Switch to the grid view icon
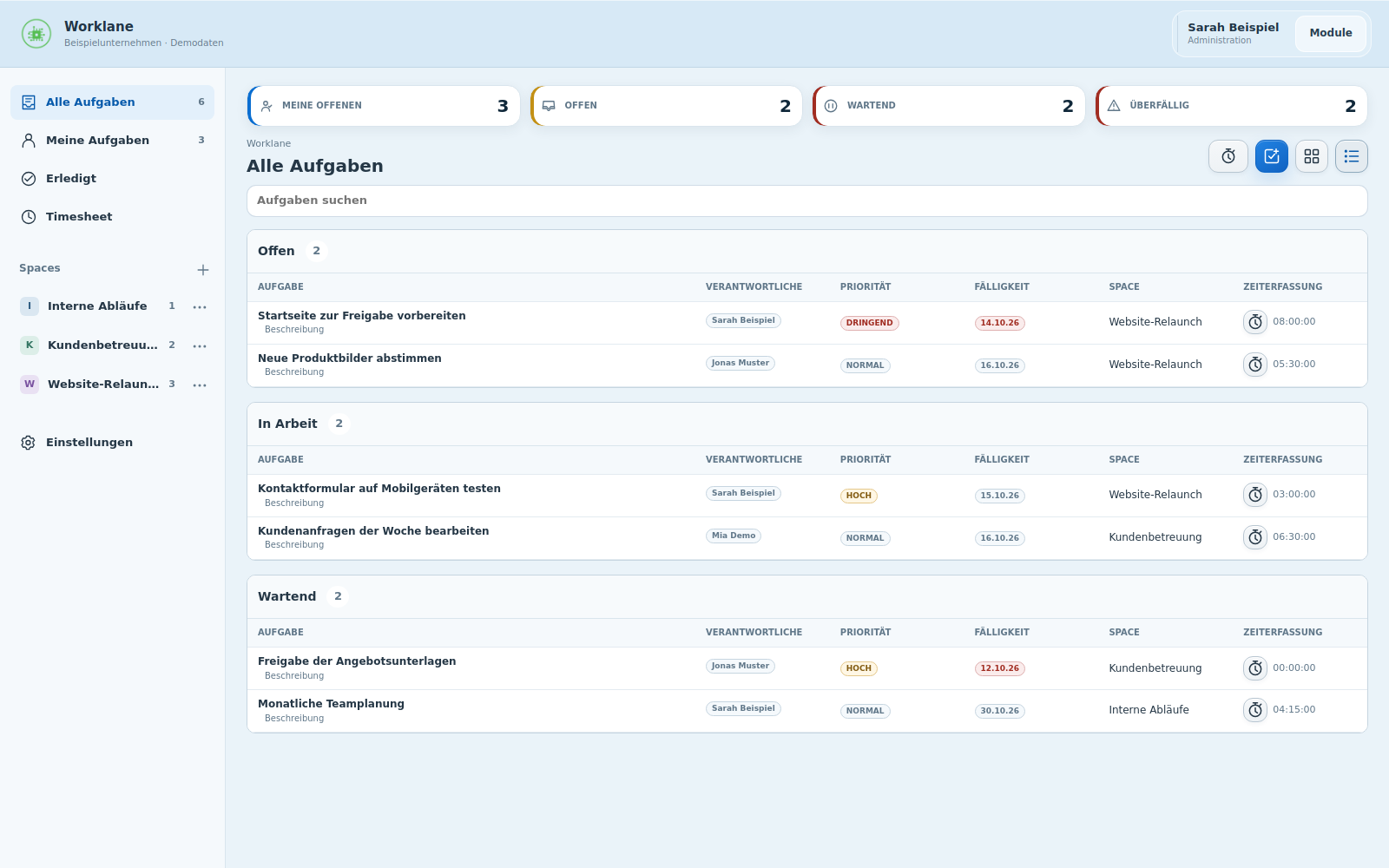The width and height of the screenshot is (1389, 868). pyautogui.click(x=1312, y=156)
